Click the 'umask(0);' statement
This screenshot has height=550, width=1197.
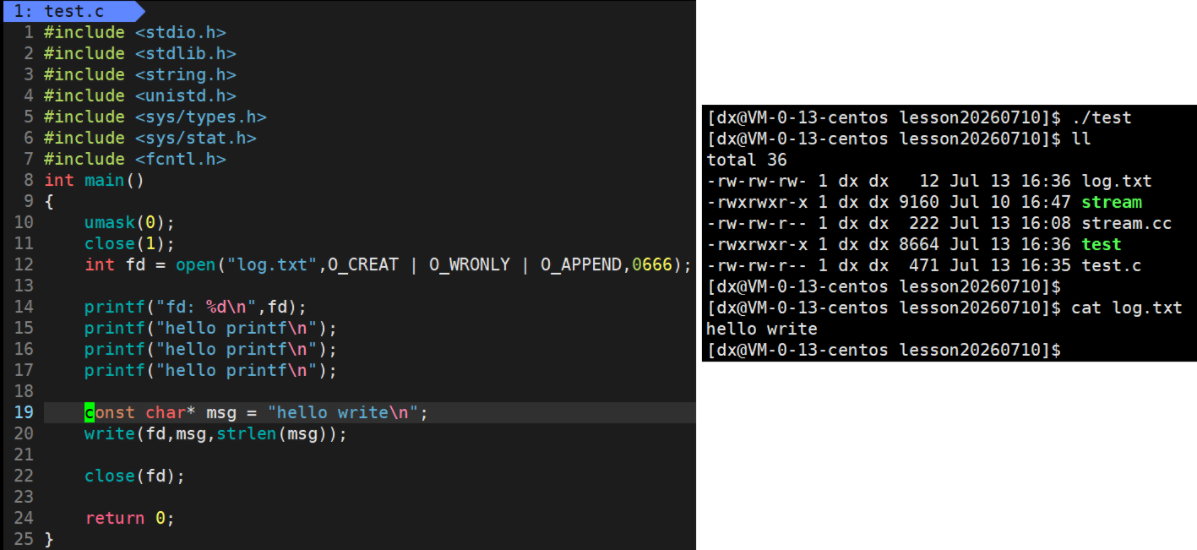(130, 223)
